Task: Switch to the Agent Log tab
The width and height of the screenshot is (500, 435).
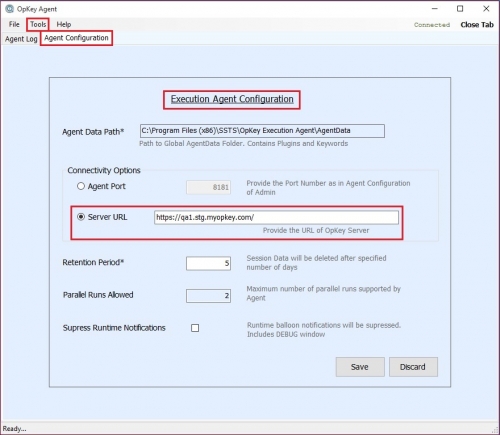Action: pyautogui.click(x=21, y=39)
